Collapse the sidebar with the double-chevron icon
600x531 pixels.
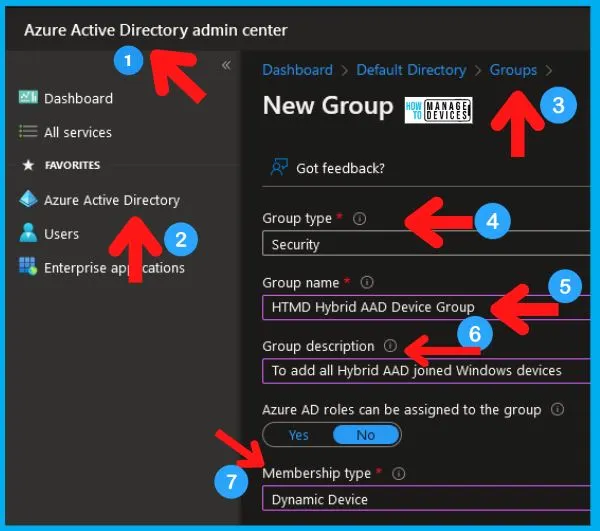(x=226, y=65)
